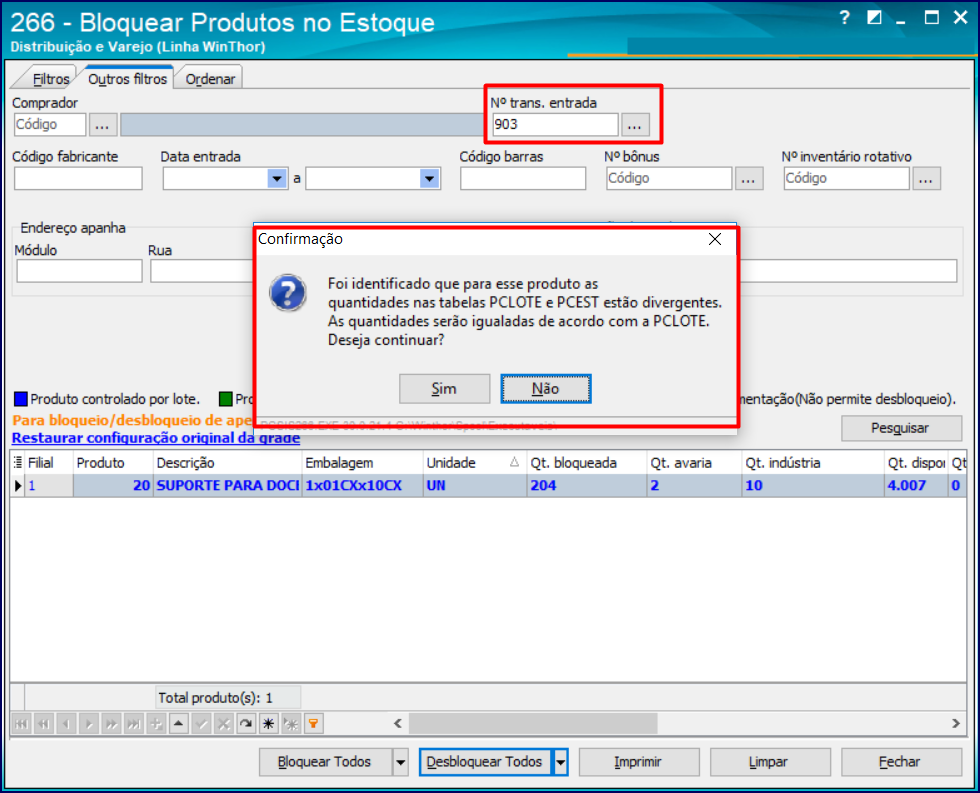Viewport: 980px width, 793px height.
Task: Click the Módulo input field
Action: click(79, 271)
